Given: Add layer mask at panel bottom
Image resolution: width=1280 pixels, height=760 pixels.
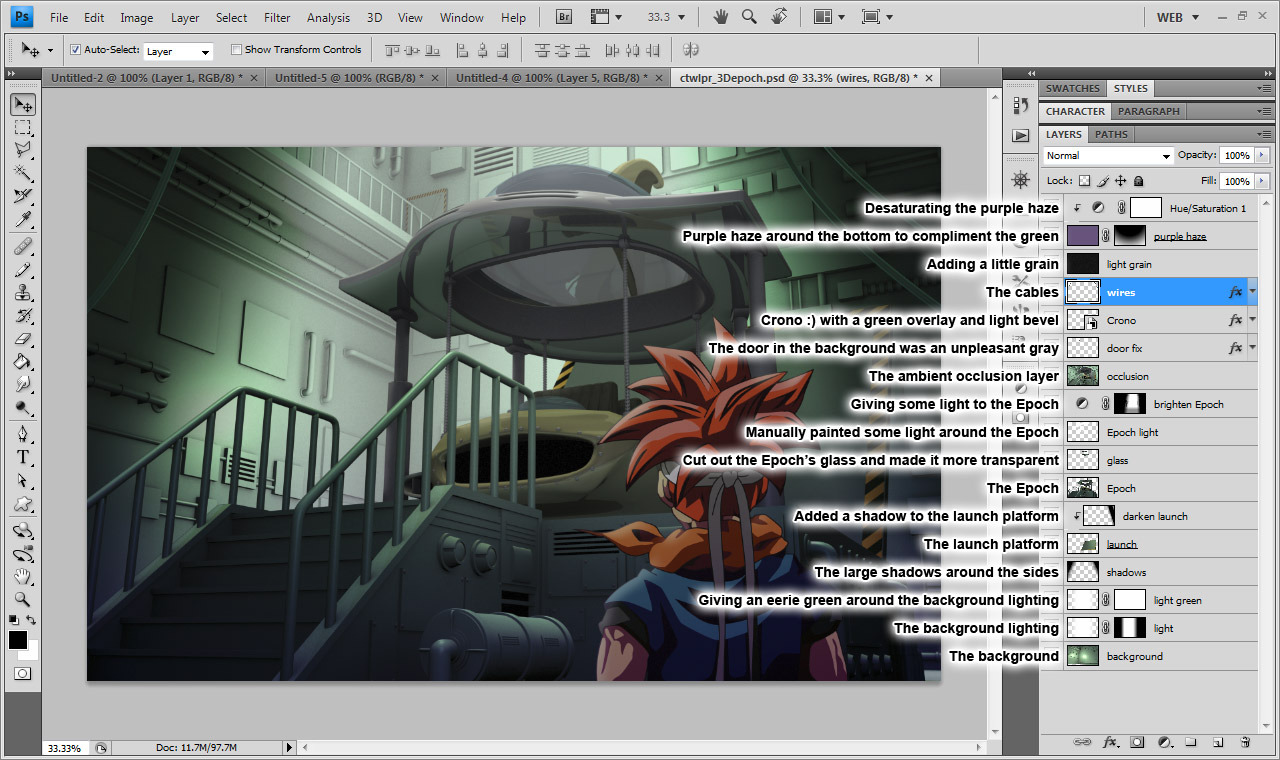Looking at the screenshot, I should pyautogui.click(x=1137, y=742).
